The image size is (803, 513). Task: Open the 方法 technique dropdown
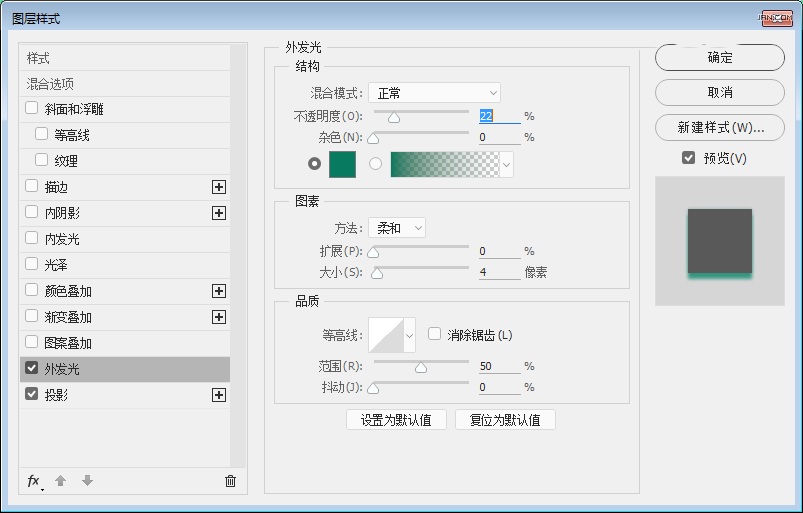pos(396,228)
